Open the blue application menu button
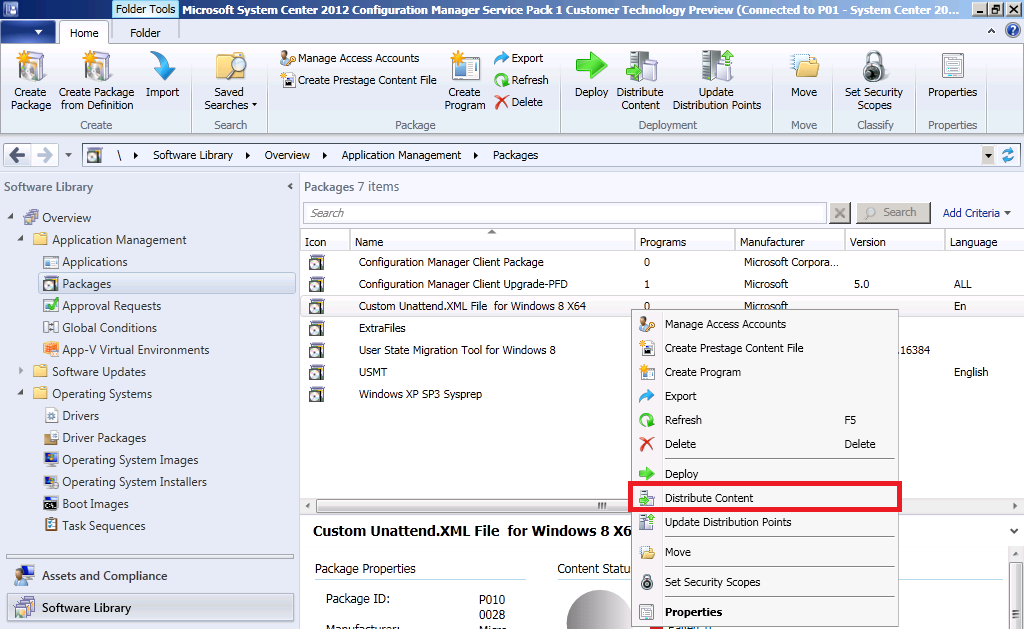The height and width of the screenshot is (629, 1024). [x=26, y=32]
